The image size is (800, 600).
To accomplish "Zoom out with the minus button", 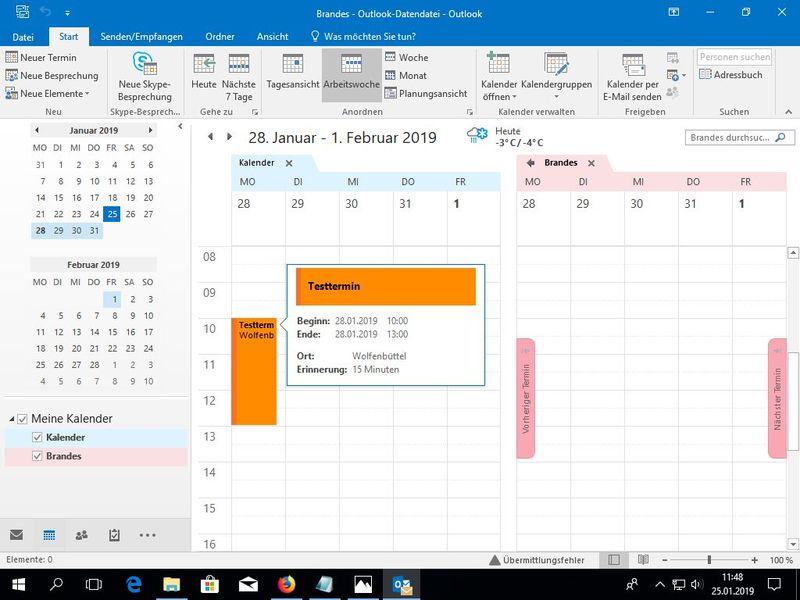I will coord(664,560).
